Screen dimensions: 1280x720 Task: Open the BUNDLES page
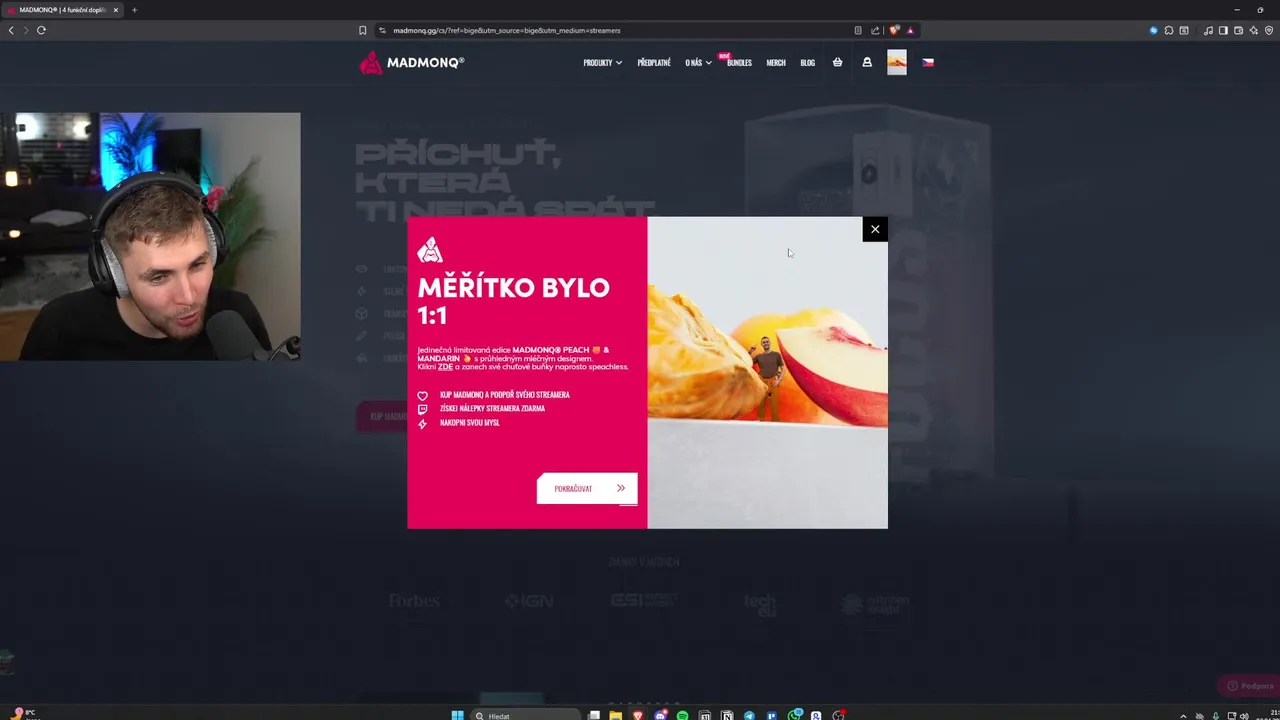coord(739,63)
